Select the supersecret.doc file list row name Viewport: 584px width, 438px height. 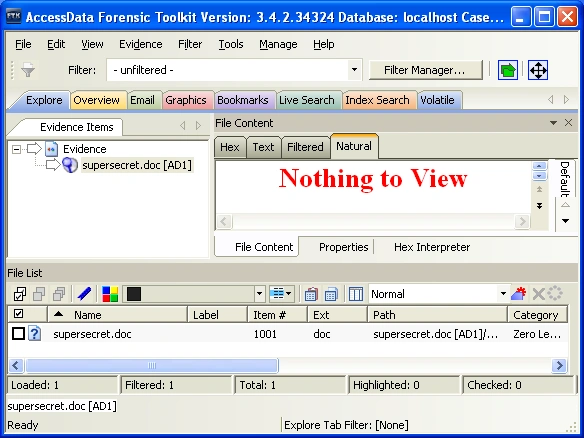coord(92,334)
